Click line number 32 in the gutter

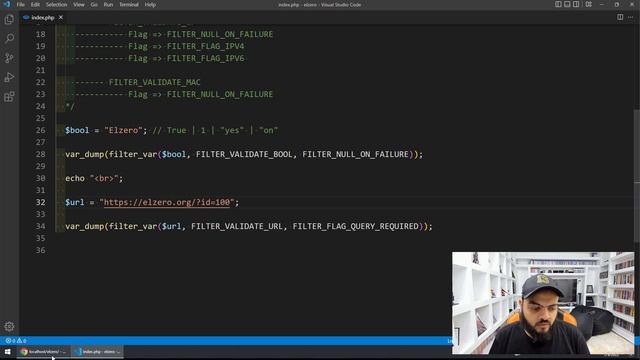tap(40, 202)
